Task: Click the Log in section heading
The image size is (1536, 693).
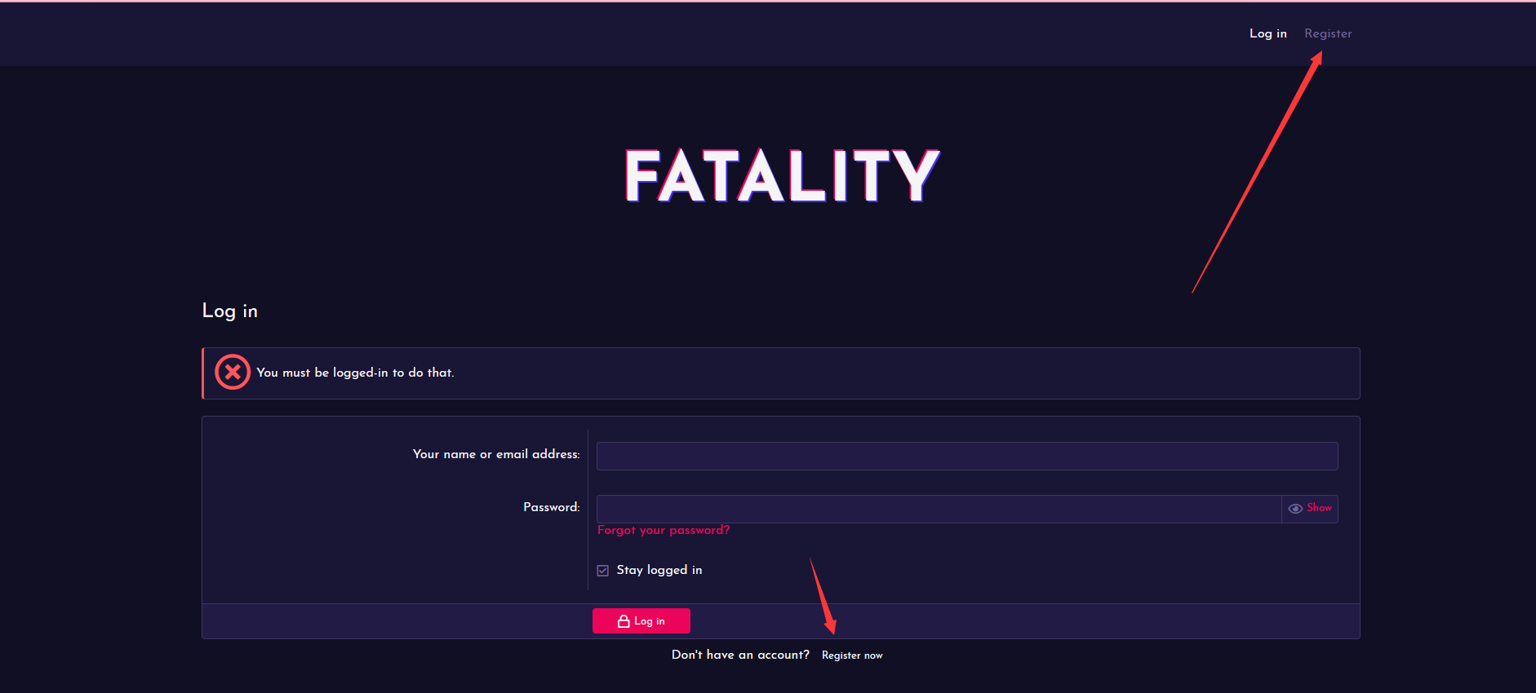Action: click(x=229, y=311)
